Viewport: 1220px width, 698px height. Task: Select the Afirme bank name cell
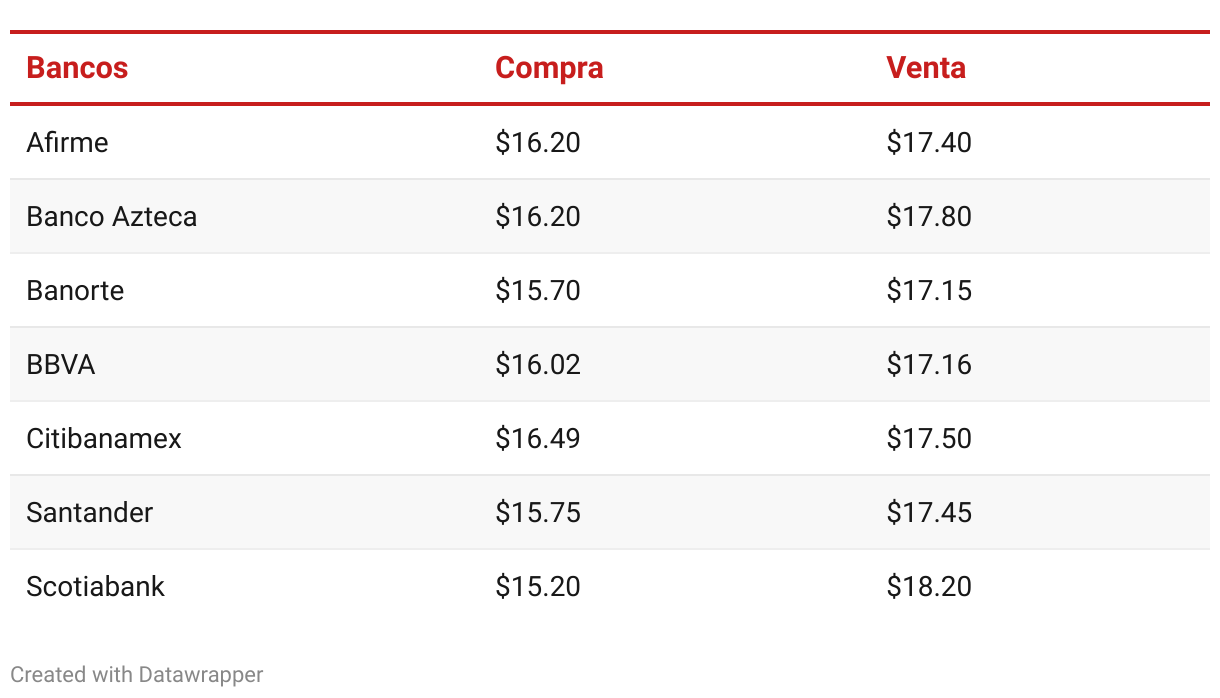pyautogui.click(x=67, y=142)
